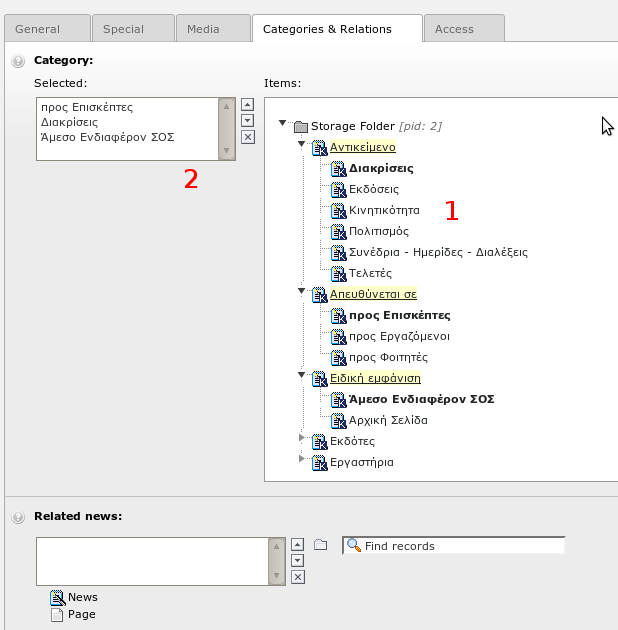Screen dimensions: 618x630
Task: Click the help icon beside Category label
Action: (x=18, y=61)
